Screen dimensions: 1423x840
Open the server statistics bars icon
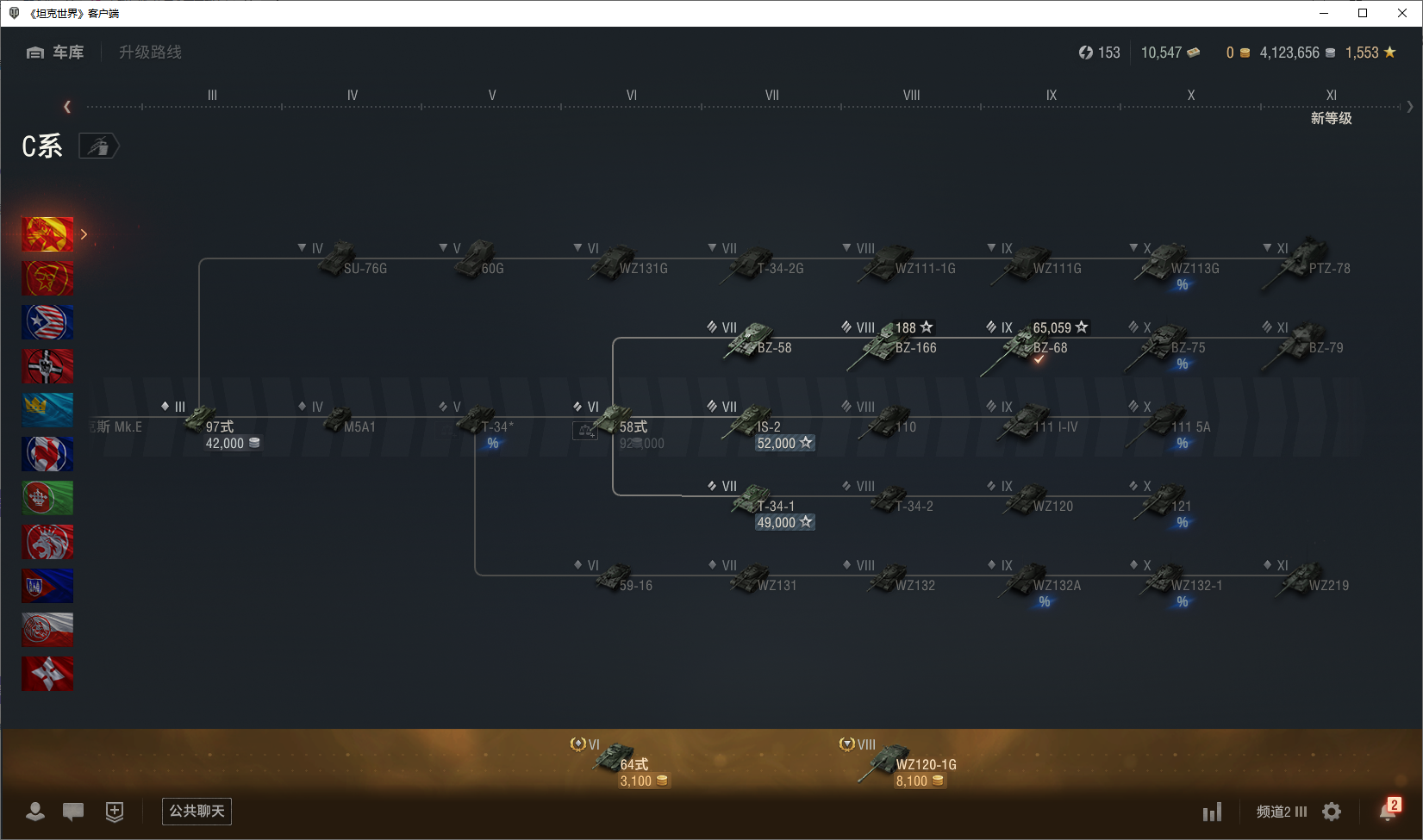[x=1213, y=812]
